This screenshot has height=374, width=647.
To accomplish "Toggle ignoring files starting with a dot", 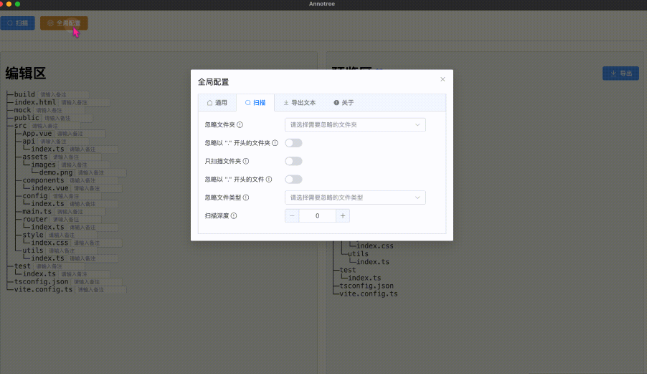I will [293, 179].
